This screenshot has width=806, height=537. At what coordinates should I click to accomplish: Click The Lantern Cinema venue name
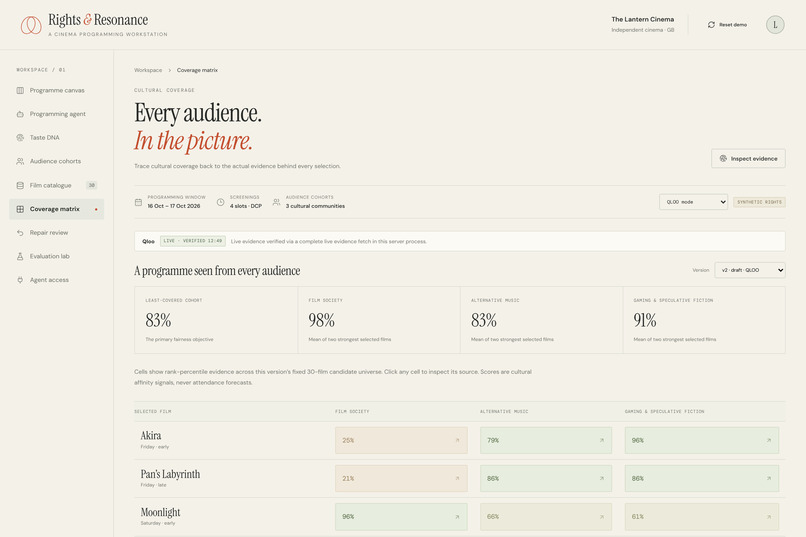tap(643, 19)
